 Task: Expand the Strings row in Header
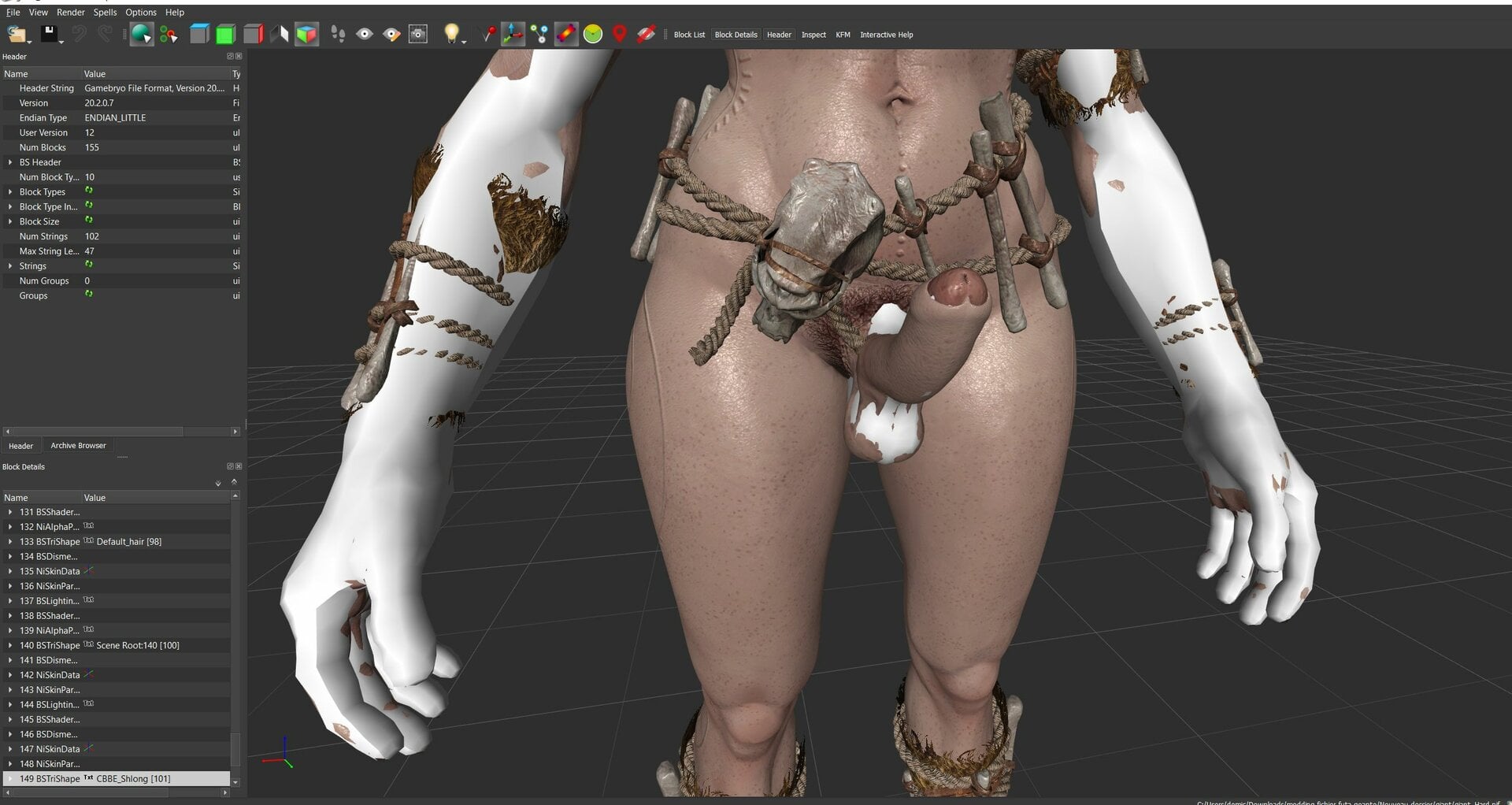10,266
